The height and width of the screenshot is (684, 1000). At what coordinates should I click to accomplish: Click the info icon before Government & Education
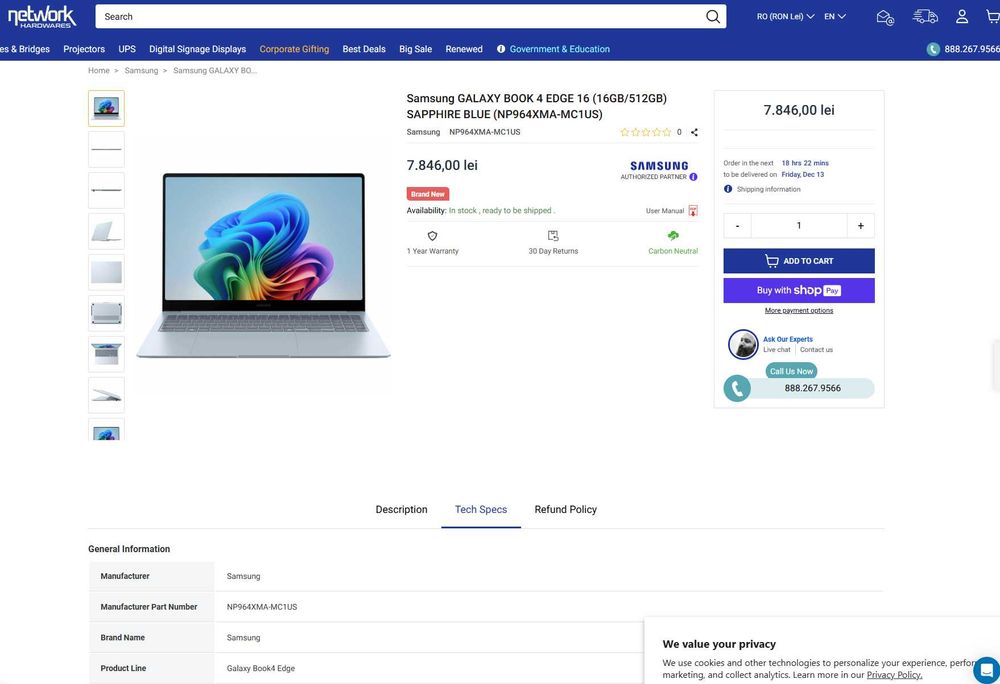(x=501, y=49)
